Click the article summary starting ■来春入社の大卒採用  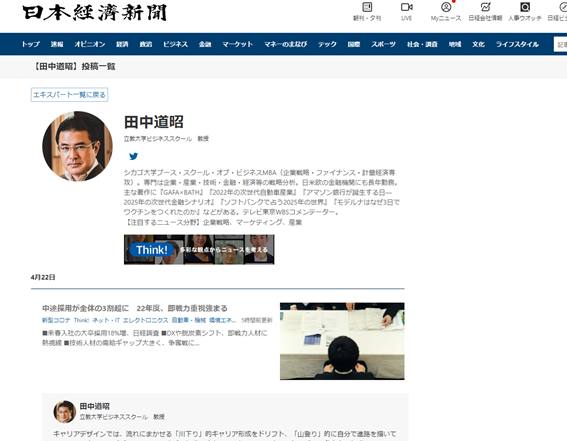(x=155, y=338)
